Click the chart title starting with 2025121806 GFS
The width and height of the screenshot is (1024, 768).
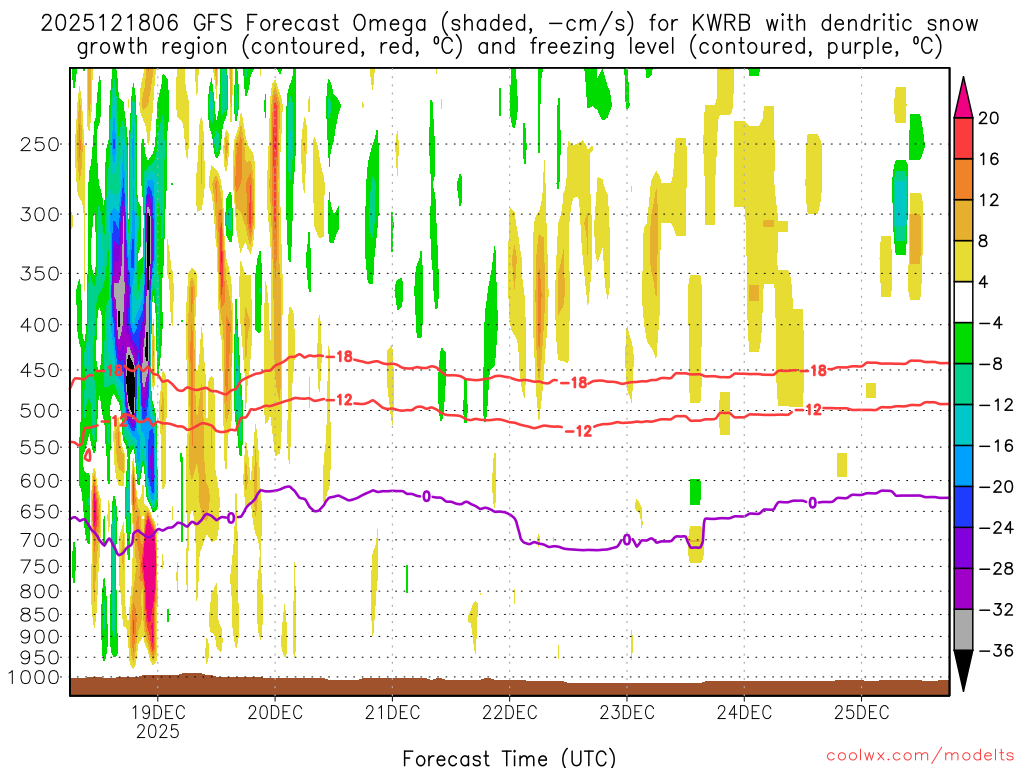pyautogui.click(x=509, y=24)
